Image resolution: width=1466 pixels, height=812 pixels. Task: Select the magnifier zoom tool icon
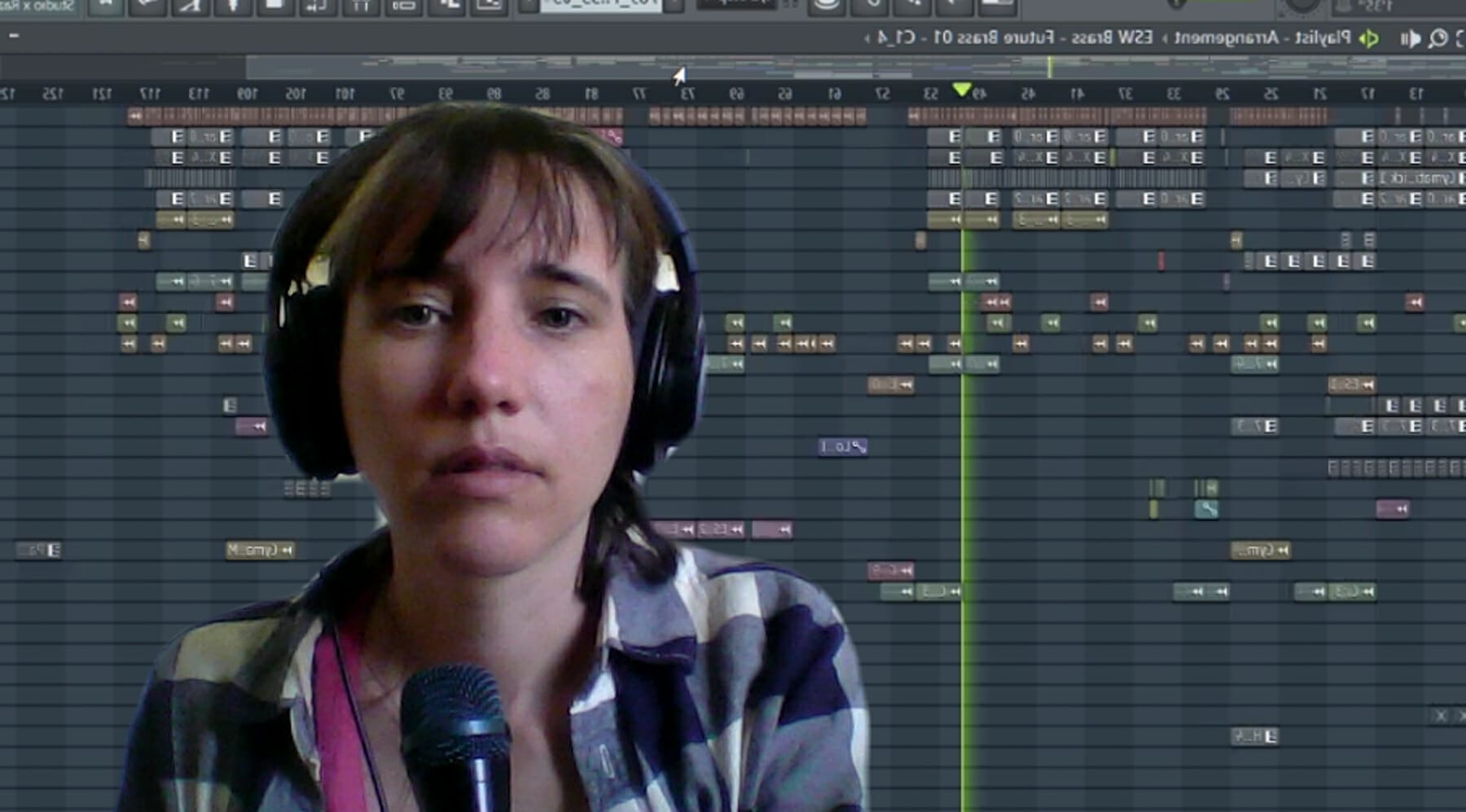pyautogui.click(x=1438, y=38)
